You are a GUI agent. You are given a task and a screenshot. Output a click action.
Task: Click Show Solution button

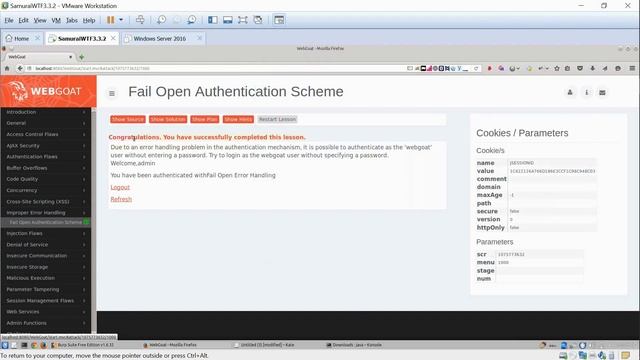click(x=168, y=119)
